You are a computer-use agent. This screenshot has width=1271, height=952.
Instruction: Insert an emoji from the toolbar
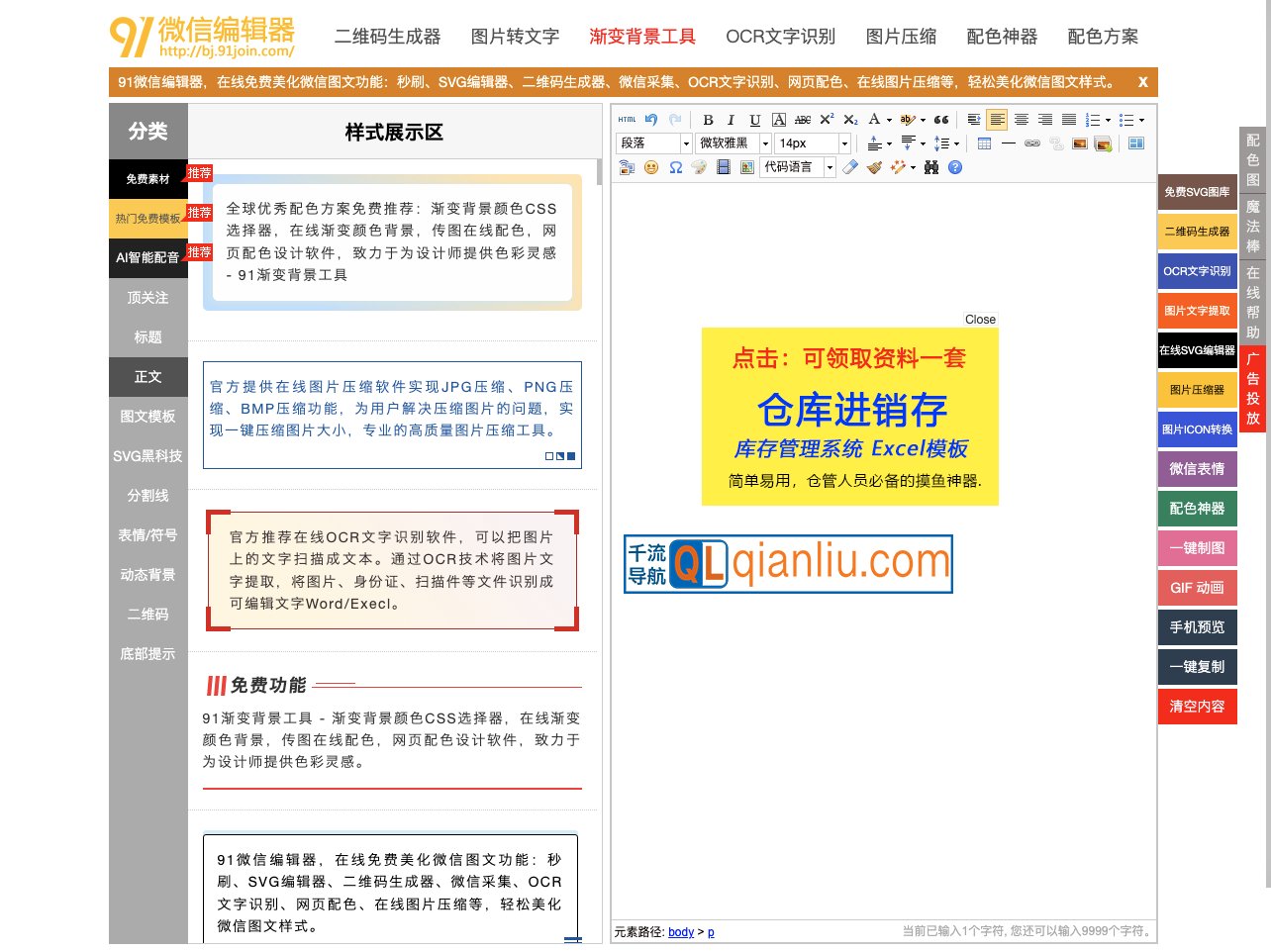tap(651, 167)
